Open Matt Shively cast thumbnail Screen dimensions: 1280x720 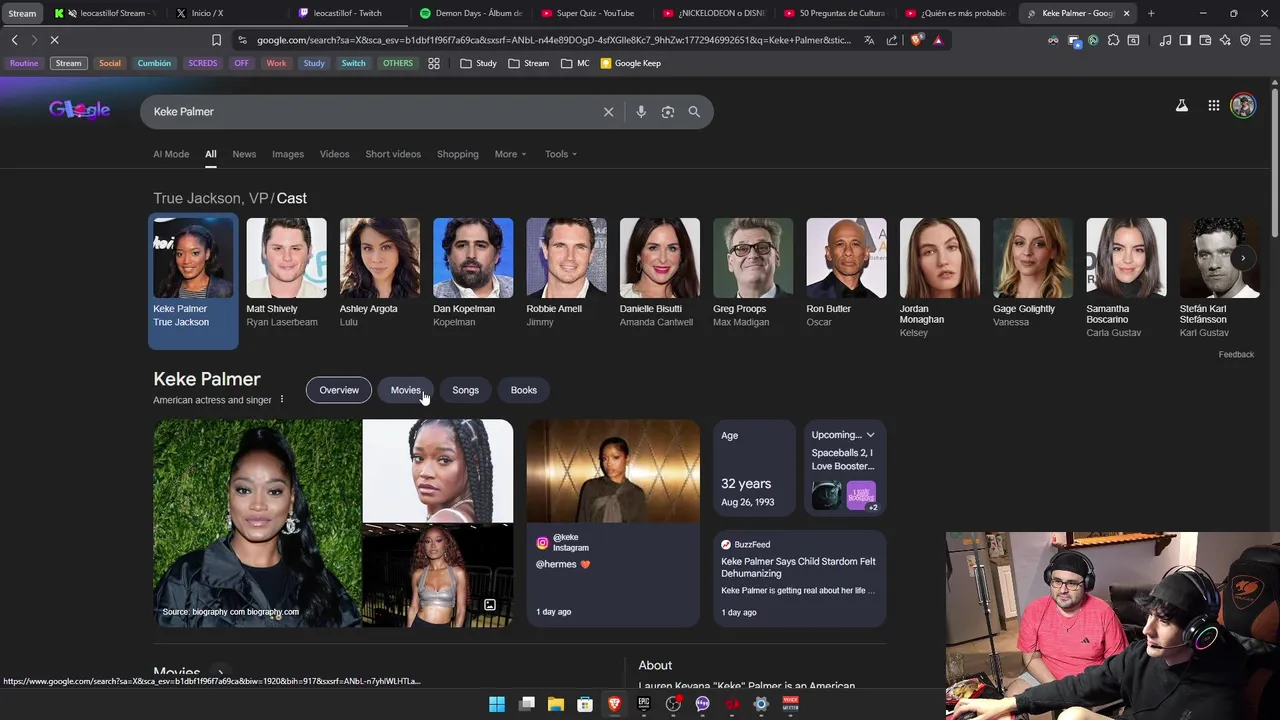click(286, 258)
